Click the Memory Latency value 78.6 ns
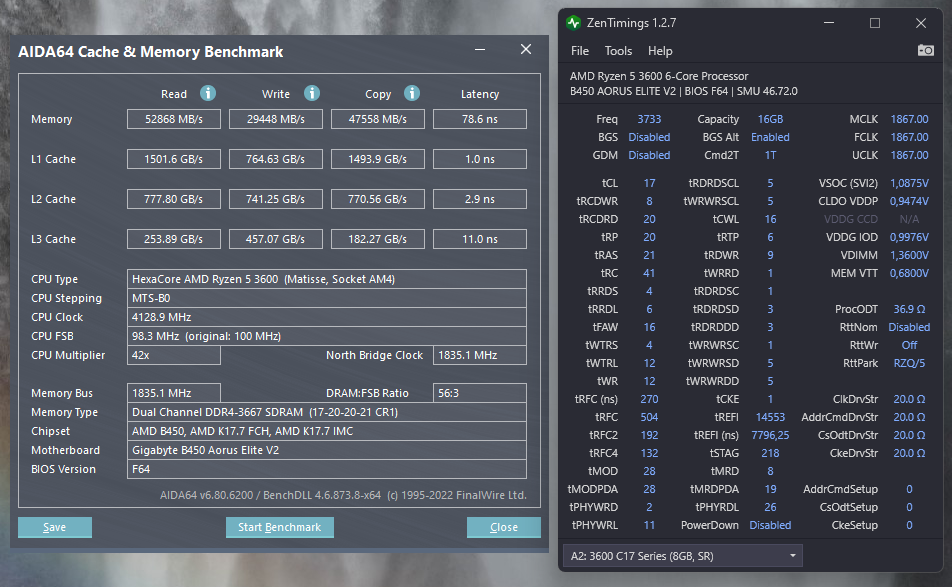The width and height of the screenshot is (952, 587). tap(480, 119)
